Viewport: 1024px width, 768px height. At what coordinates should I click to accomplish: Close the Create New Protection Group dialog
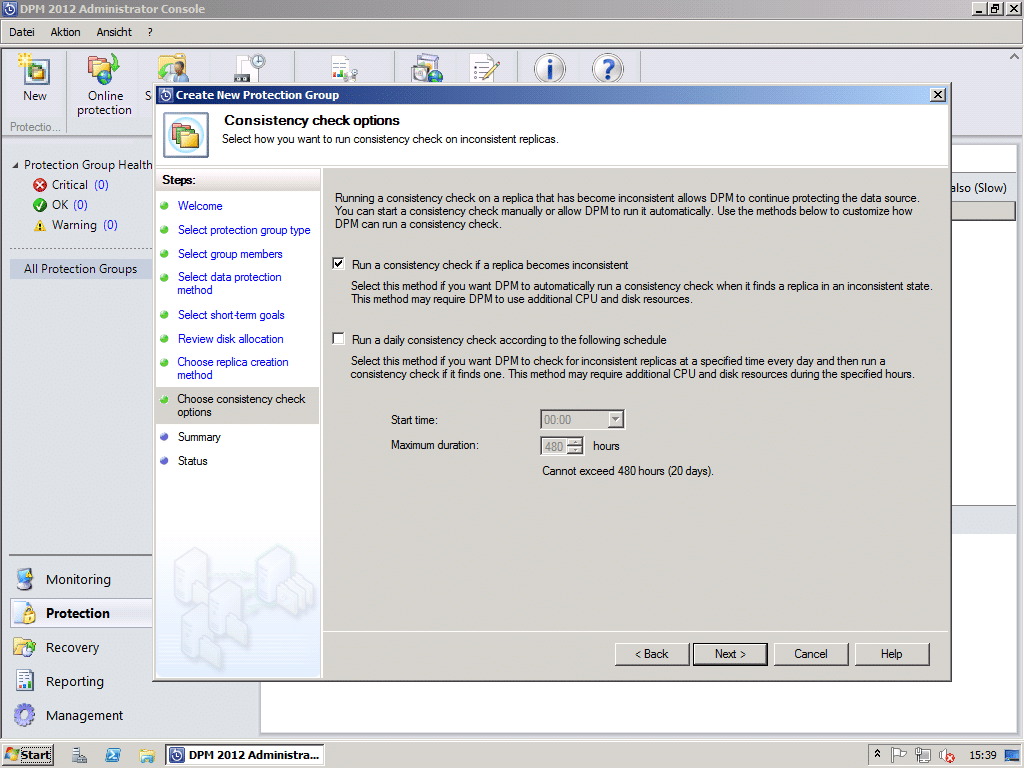(x=938, y=95)
